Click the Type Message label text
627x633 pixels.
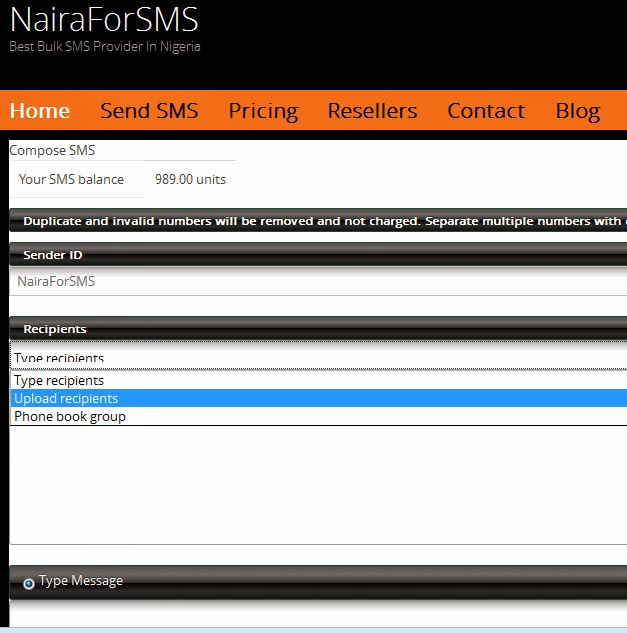pos(81,581)
